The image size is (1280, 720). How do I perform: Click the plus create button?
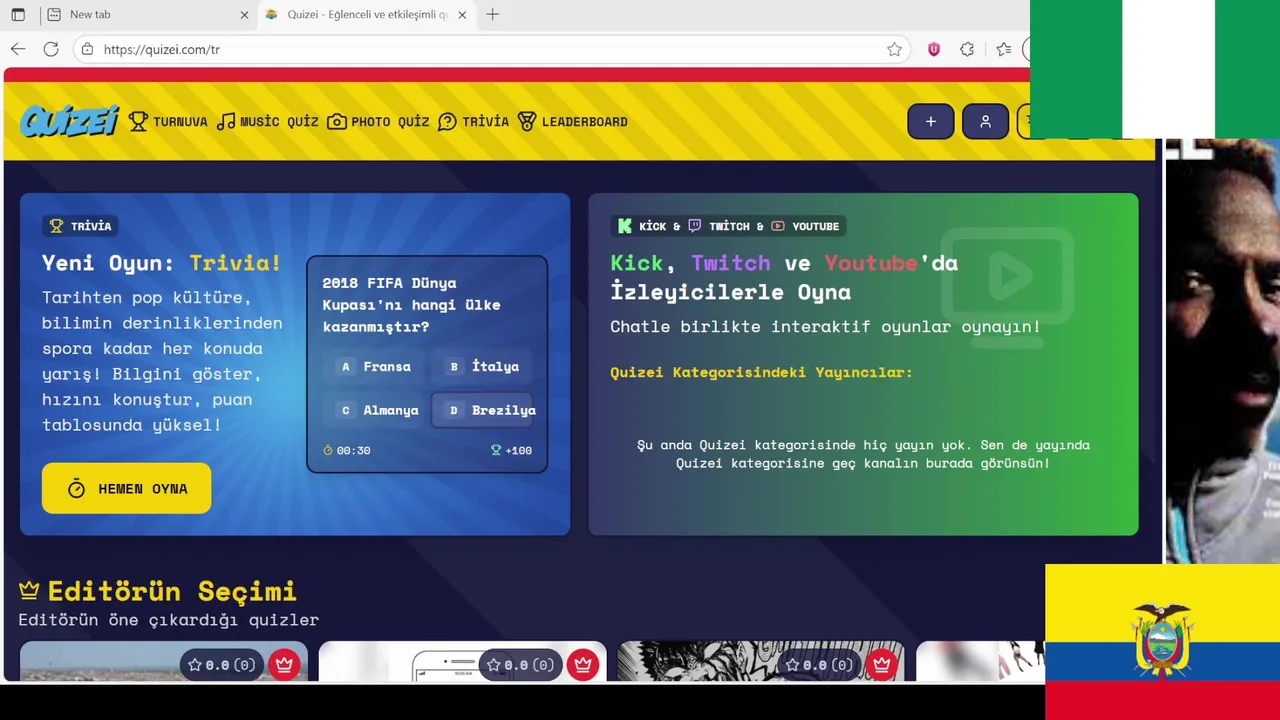tap(931, 121)
